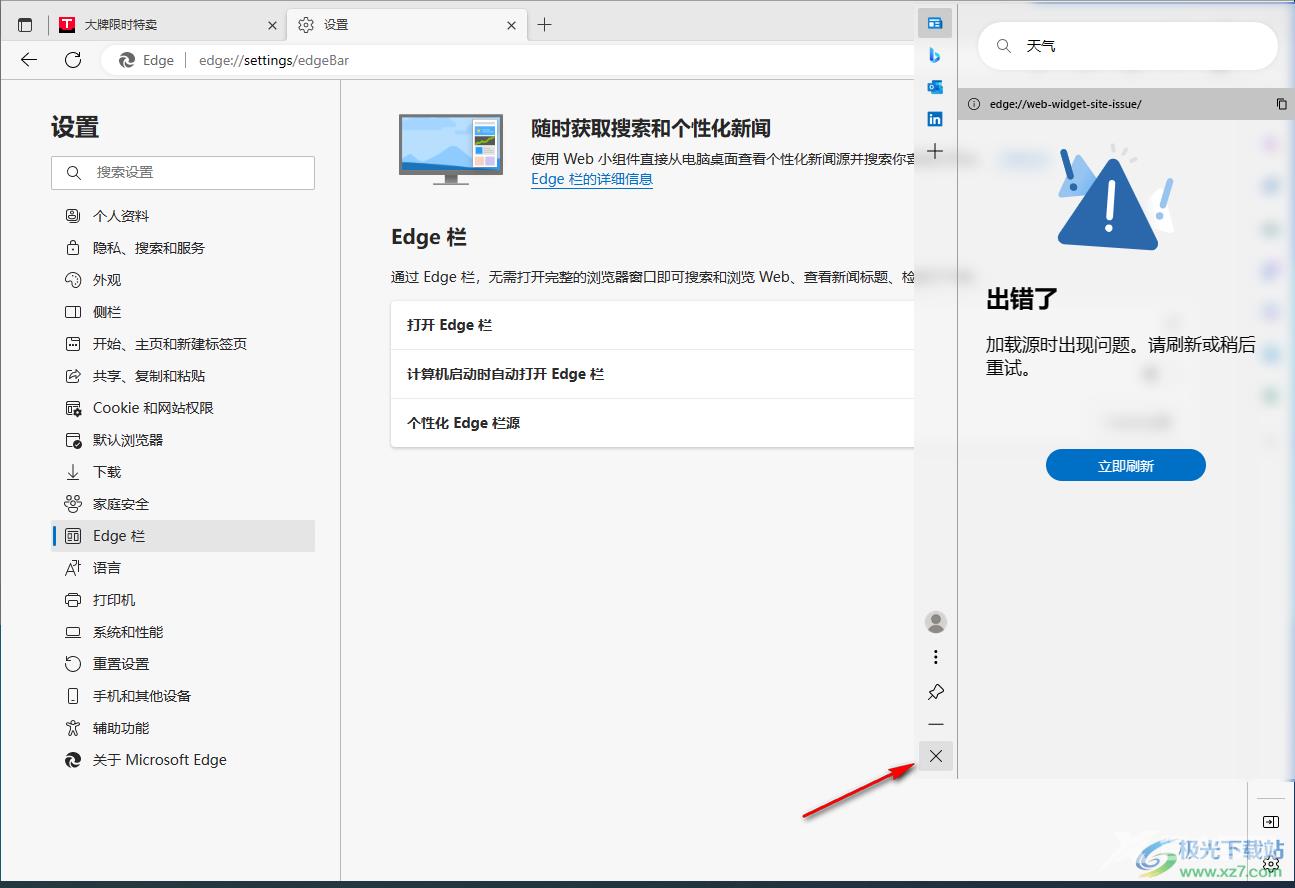
Task: Click the Edge site identity label in address bar
Action: click(147, 60)
